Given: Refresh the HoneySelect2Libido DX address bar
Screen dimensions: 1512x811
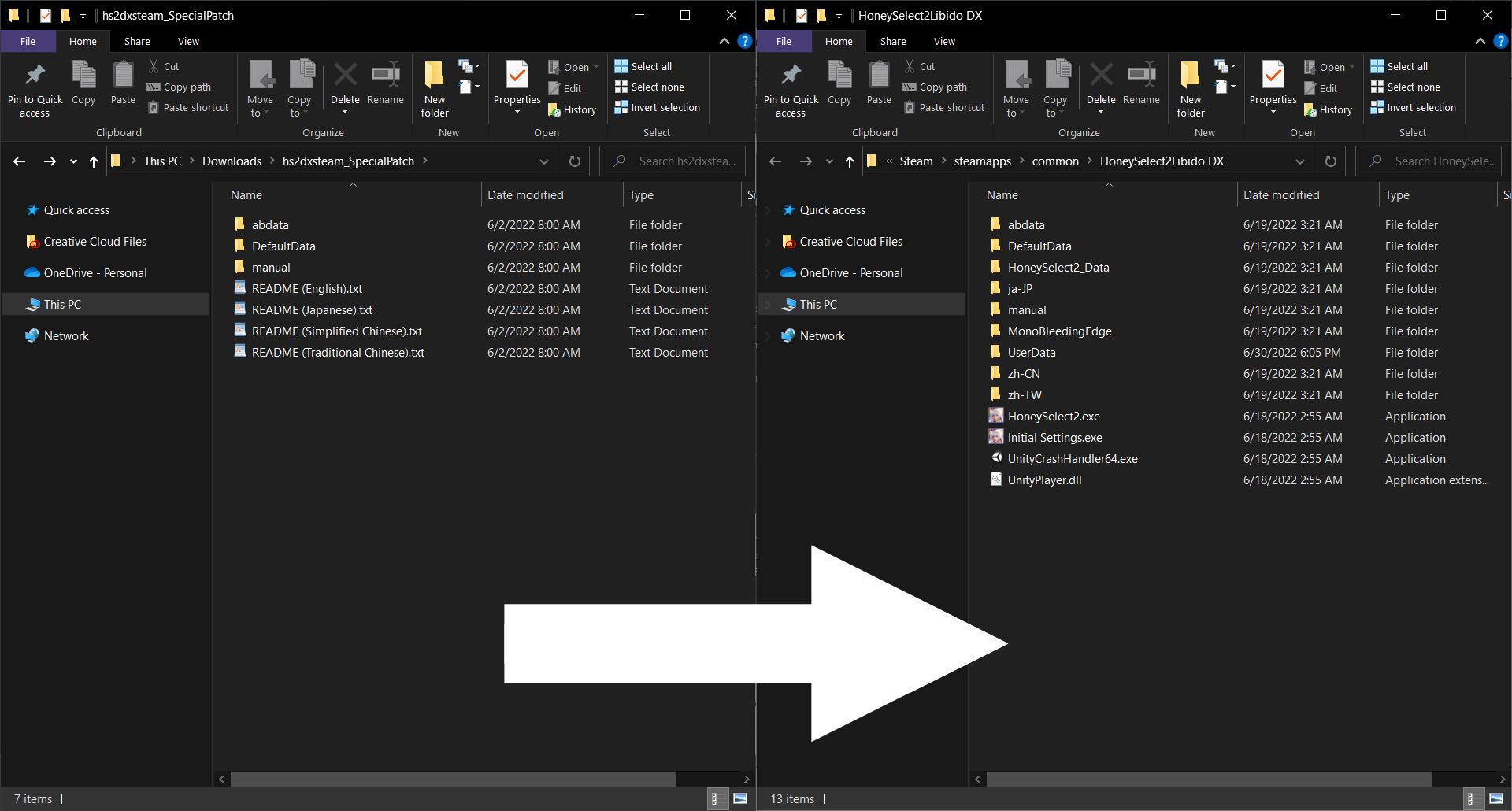Looking at the screenshot, I should 1331,161.
